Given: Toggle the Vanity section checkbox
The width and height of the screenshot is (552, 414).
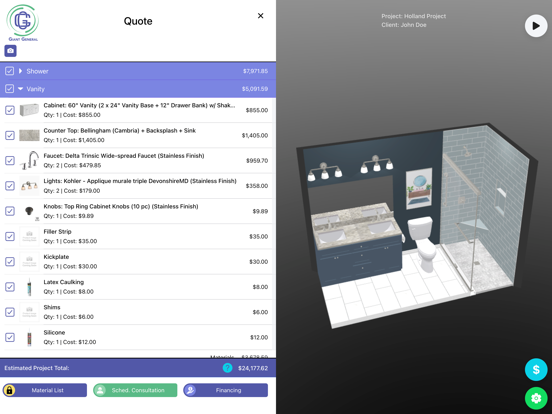Looking at the screenshot, I should 10,89.
